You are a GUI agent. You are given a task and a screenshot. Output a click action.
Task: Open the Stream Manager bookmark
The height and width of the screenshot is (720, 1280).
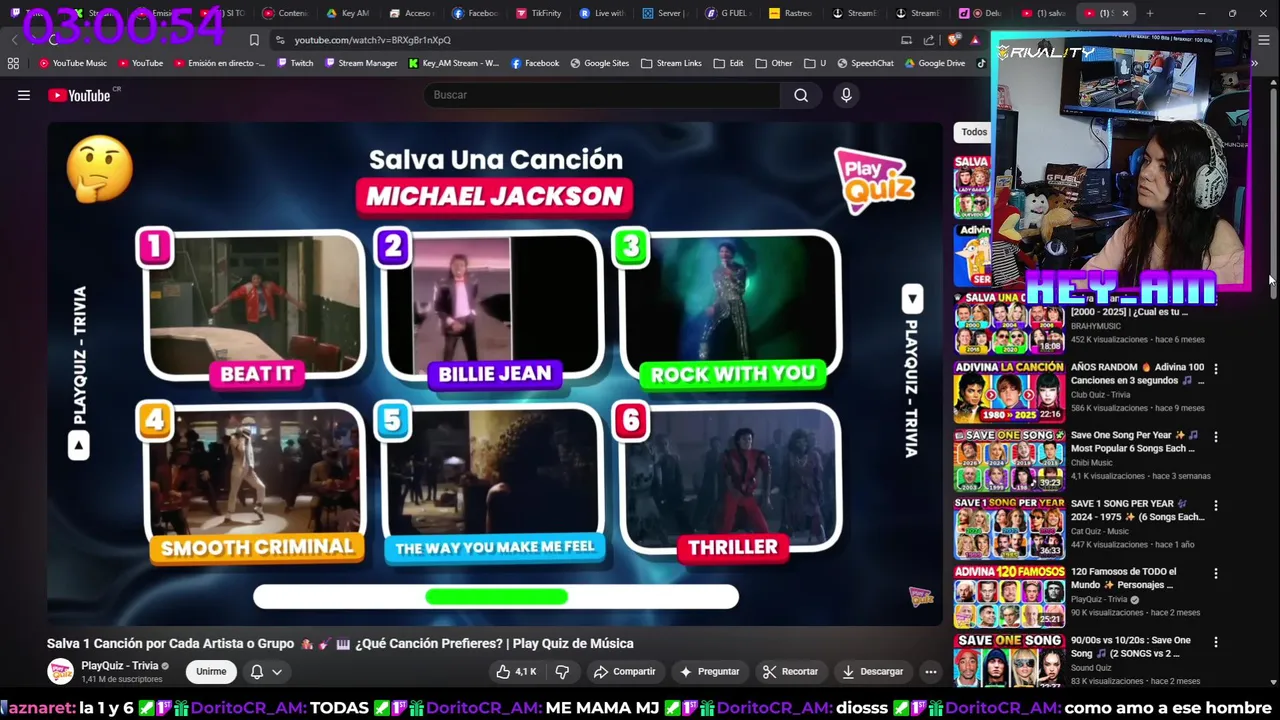pos(360,63)
